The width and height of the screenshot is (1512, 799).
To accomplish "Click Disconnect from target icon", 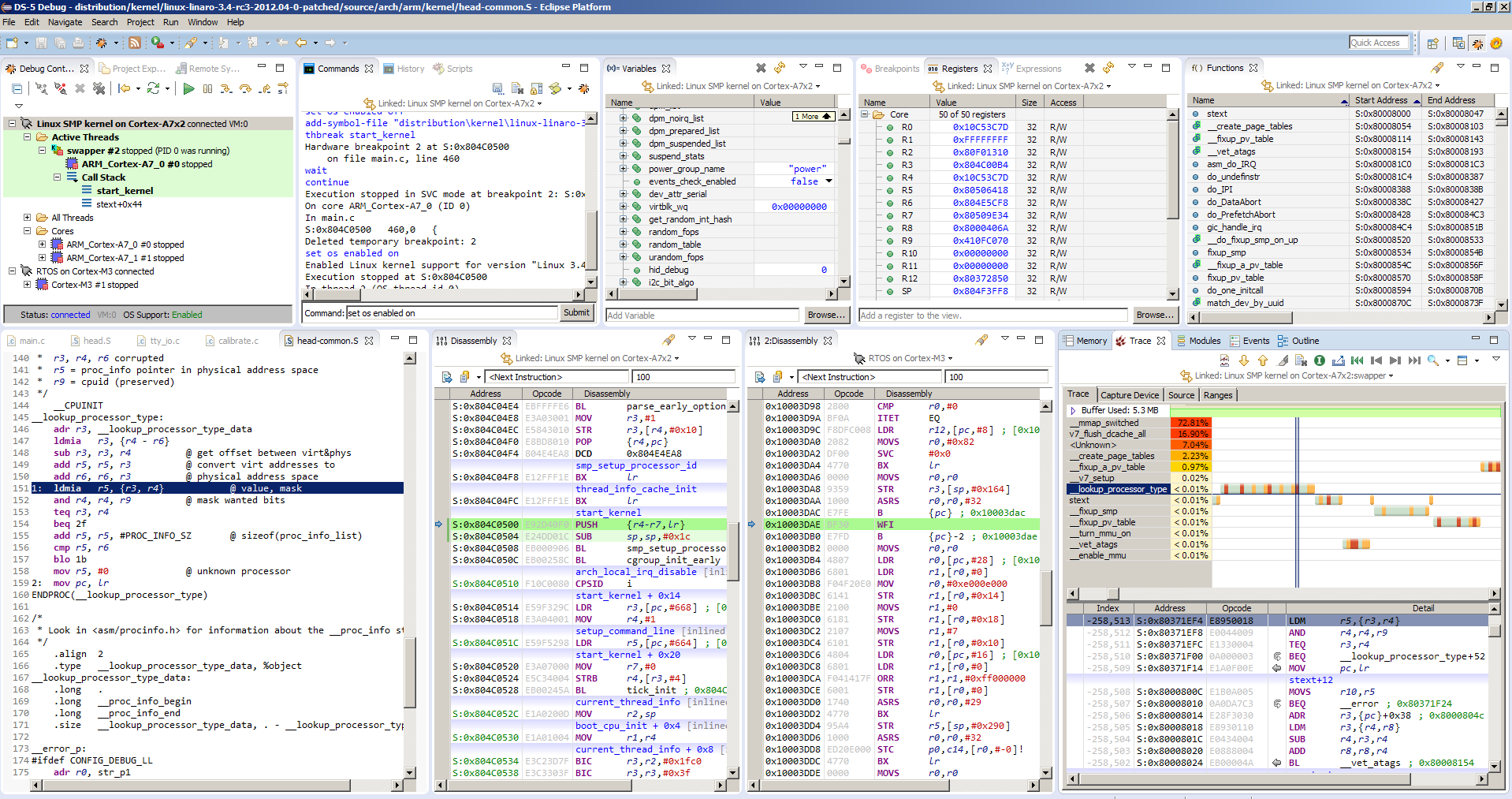I will pyautogui.click(x=61, y=89).
